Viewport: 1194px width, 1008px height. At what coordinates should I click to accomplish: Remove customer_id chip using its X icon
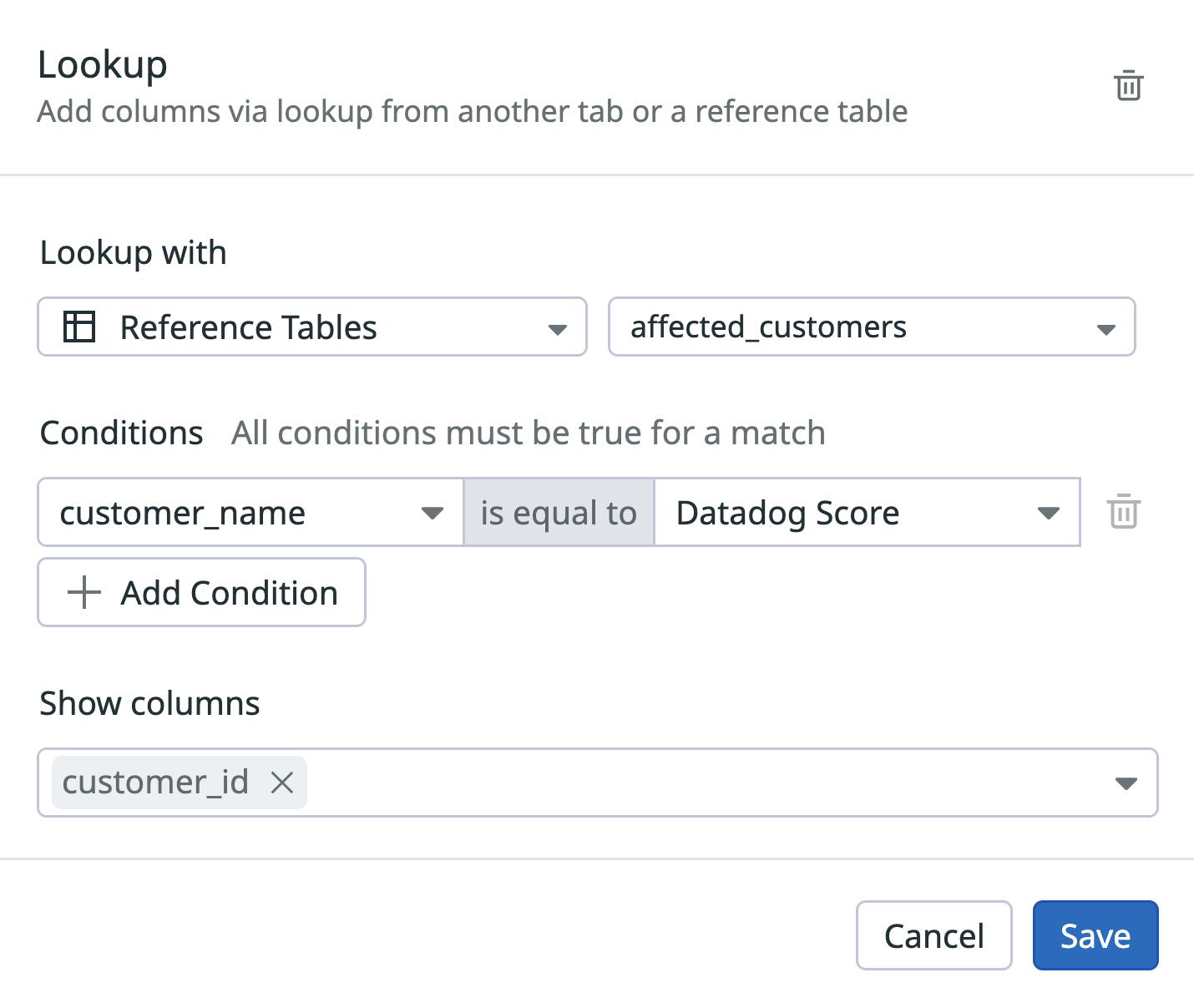coord(282,783)
